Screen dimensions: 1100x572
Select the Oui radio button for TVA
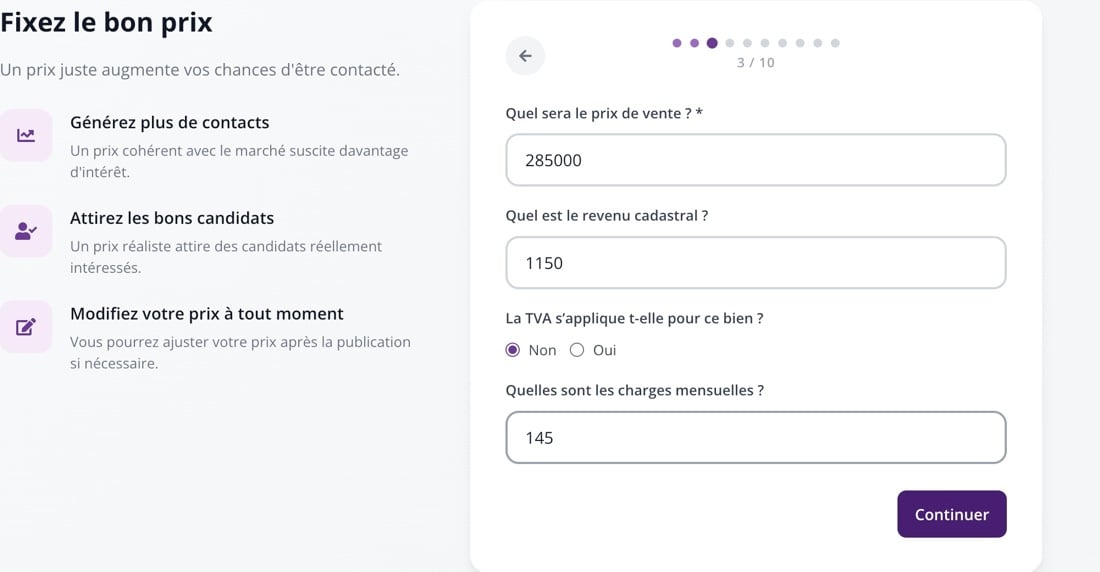click(577, 350)
